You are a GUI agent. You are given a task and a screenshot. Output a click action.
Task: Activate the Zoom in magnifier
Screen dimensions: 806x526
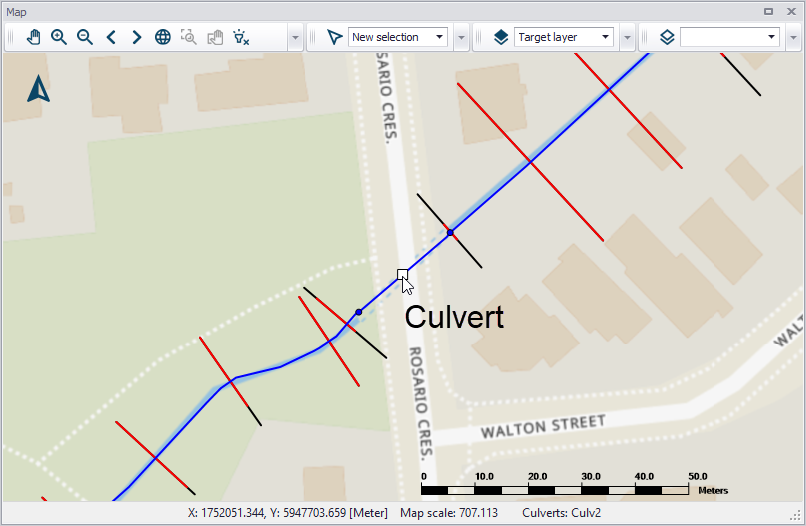pos(59,37)
